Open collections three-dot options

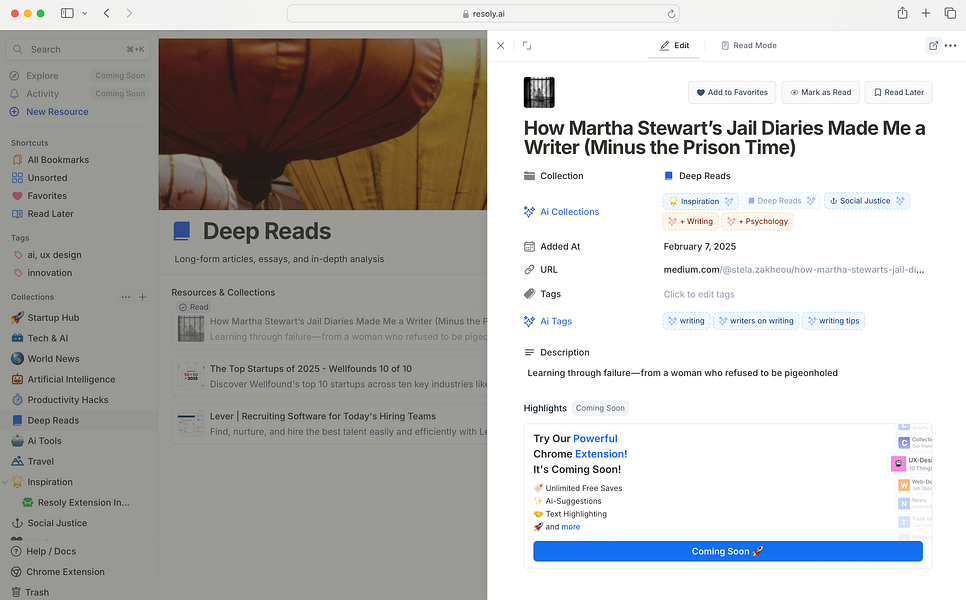coord(126,297)
